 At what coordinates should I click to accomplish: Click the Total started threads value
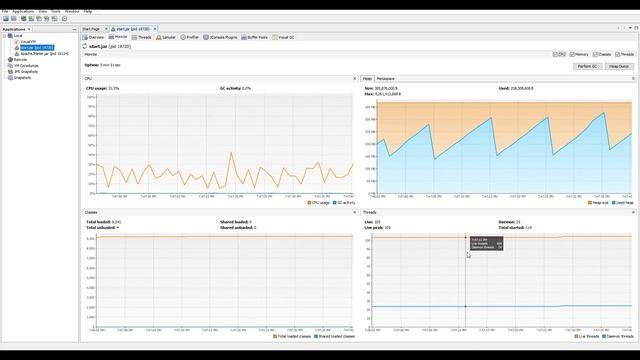[529, 228]
